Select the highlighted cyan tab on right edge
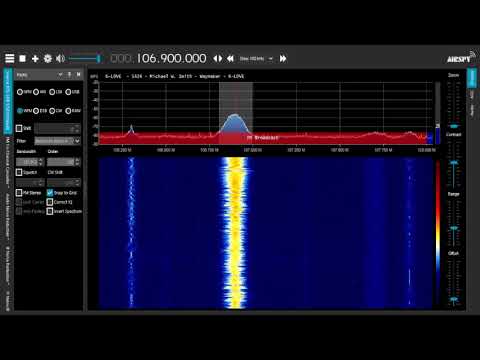Screen dimensions: 480x360 (x=472, y=77)
